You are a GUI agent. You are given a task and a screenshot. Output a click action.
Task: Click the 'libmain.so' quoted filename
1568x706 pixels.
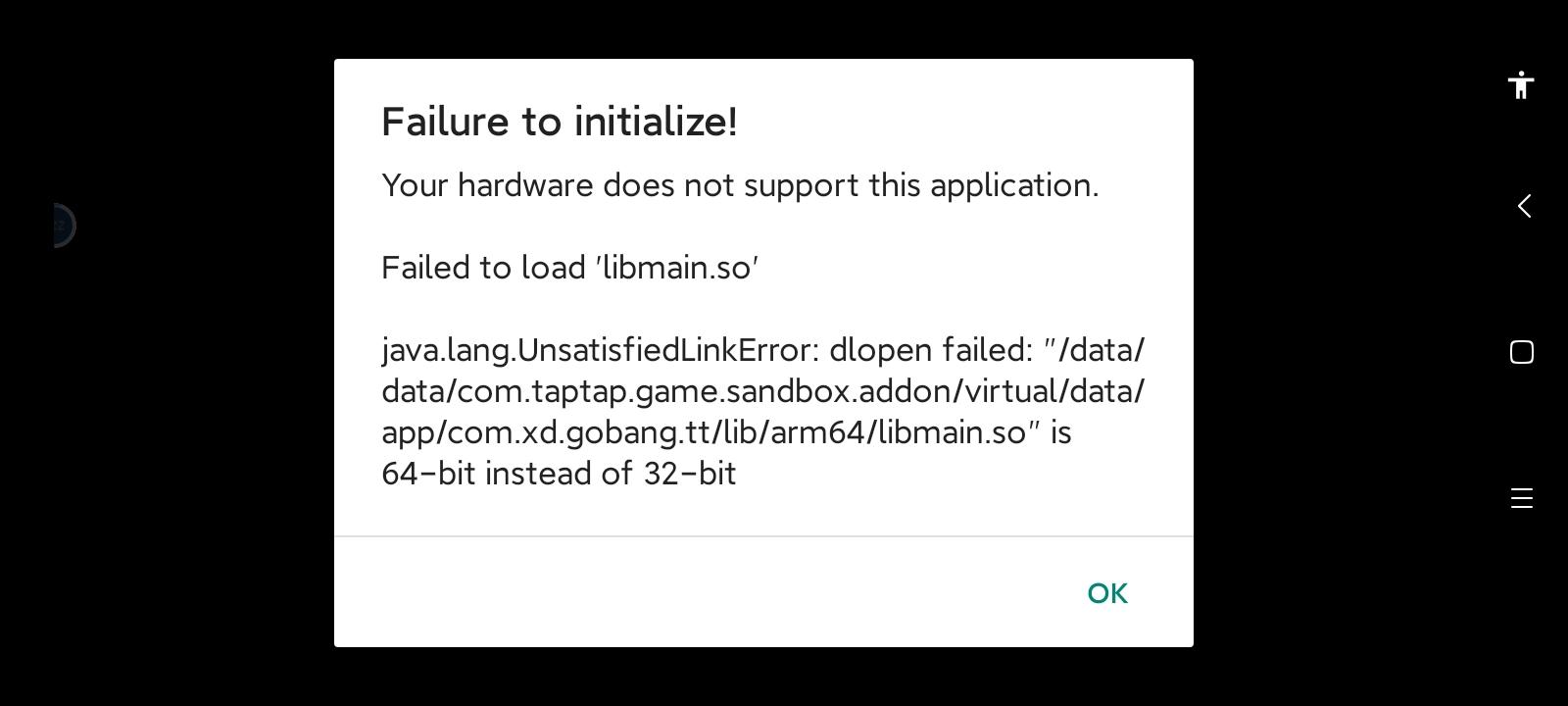677,268
